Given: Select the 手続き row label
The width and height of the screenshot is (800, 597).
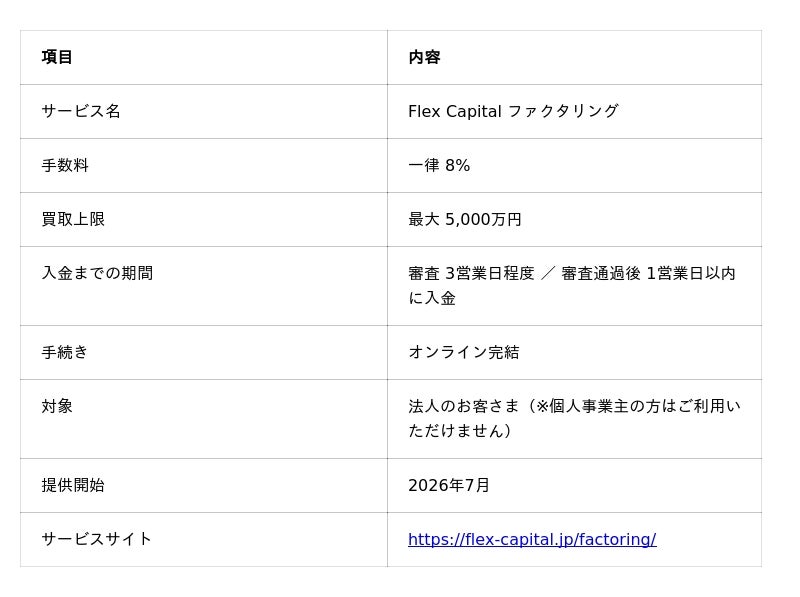Looking at the screenshot, I should (x=64, y=352).
